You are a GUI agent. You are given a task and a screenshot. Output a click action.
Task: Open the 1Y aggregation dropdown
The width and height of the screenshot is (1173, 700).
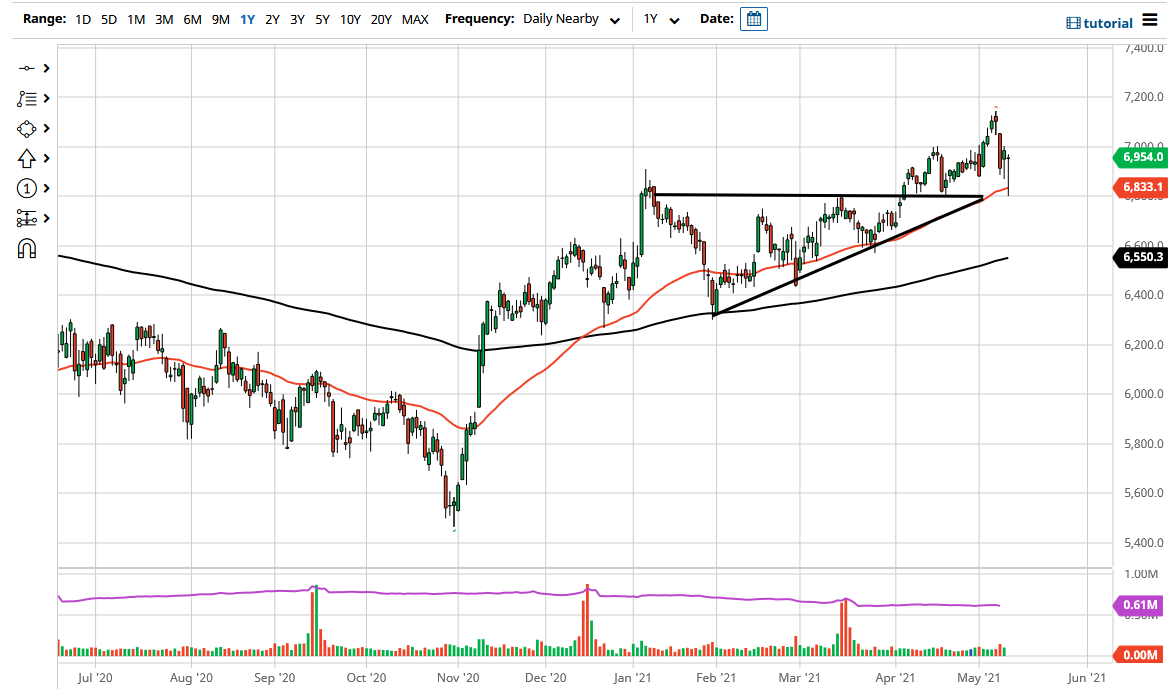click(x=660, y=18)
